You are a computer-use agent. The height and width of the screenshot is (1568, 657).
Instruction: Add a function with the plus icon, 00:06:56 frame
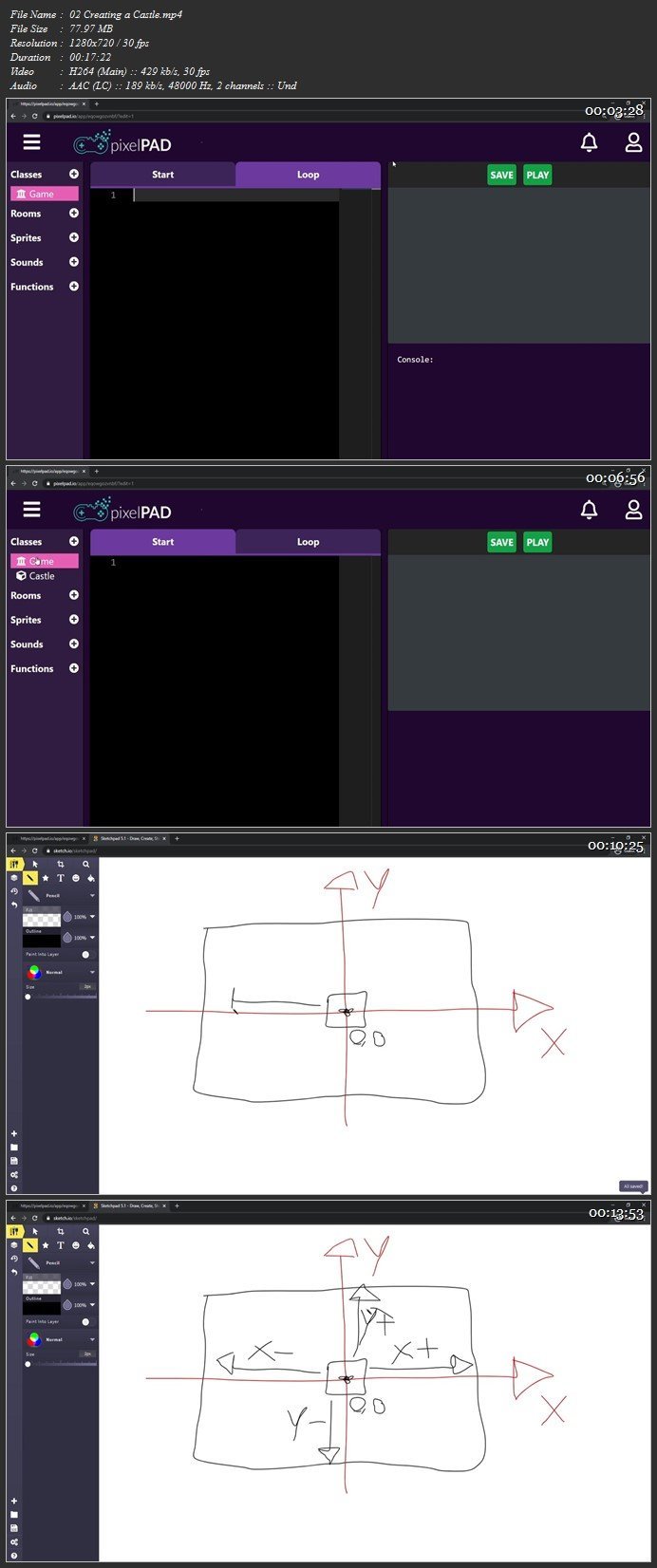tap(74, 668)
